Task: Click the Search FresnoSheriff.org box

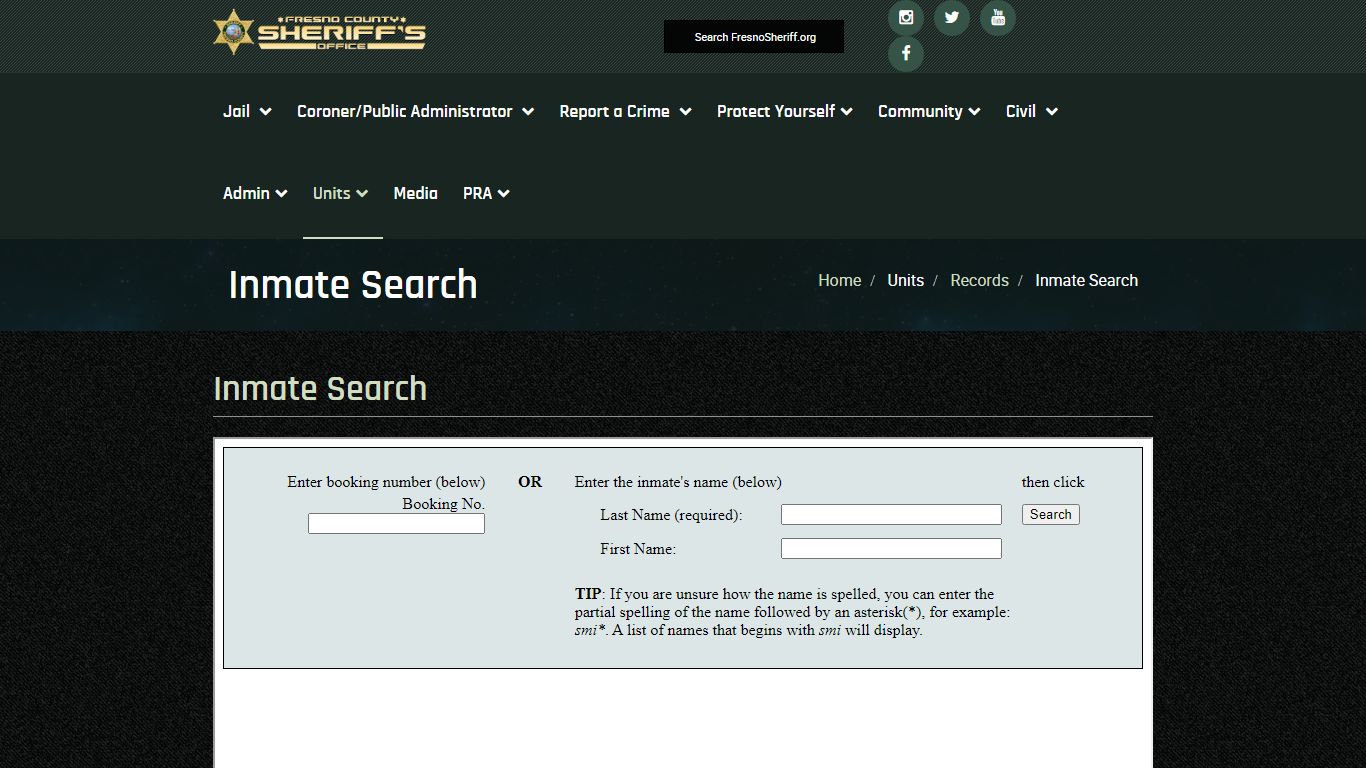Action: coord(754,37)
